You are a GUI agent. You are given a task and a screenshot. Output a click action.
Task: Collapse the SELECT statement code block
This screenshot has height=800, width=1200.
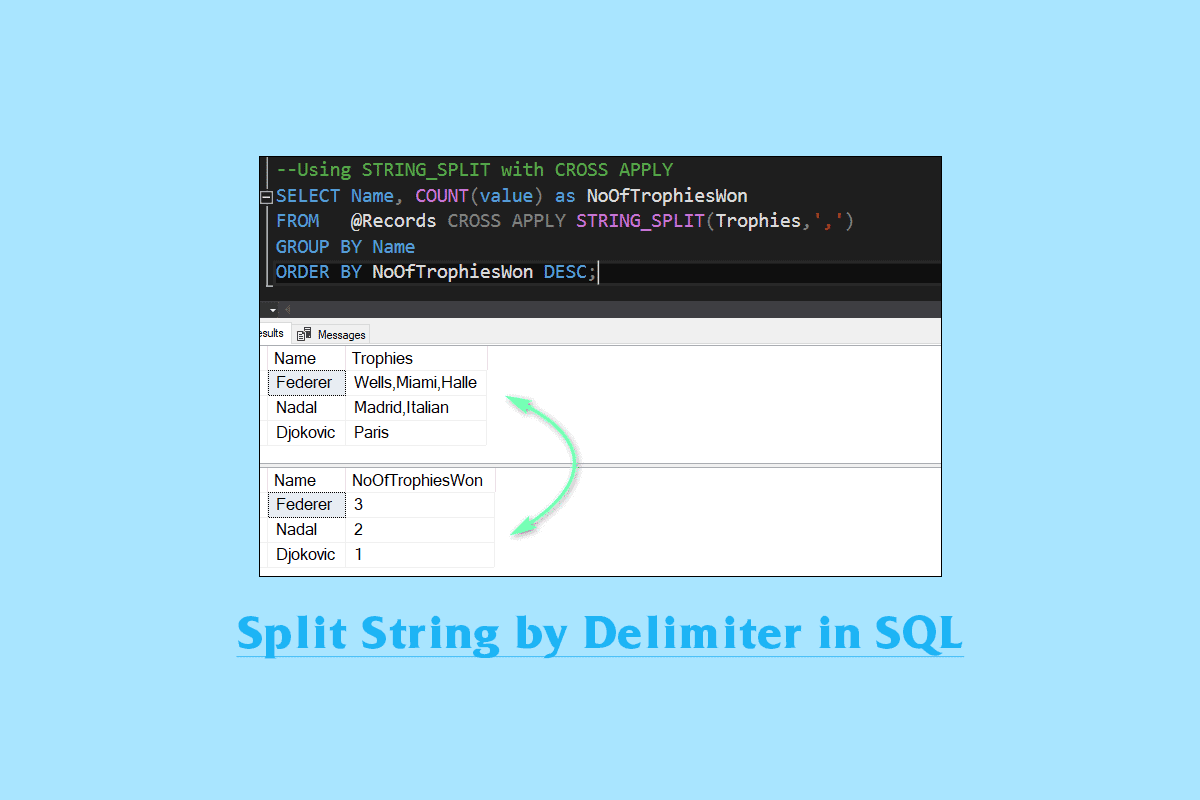[265, 195]
